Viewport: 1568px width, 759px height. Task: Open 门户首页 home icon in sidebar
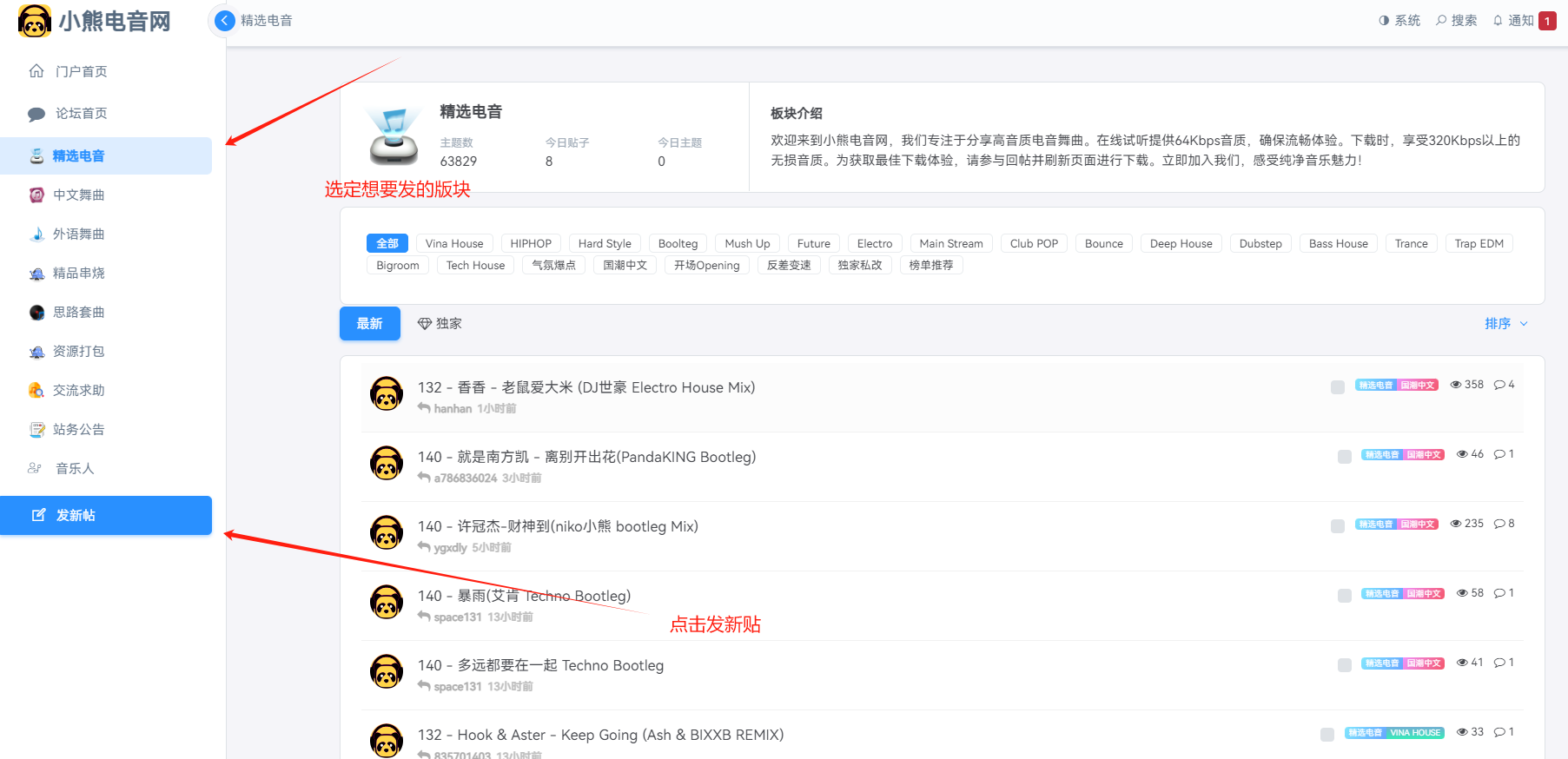point(36,71)
